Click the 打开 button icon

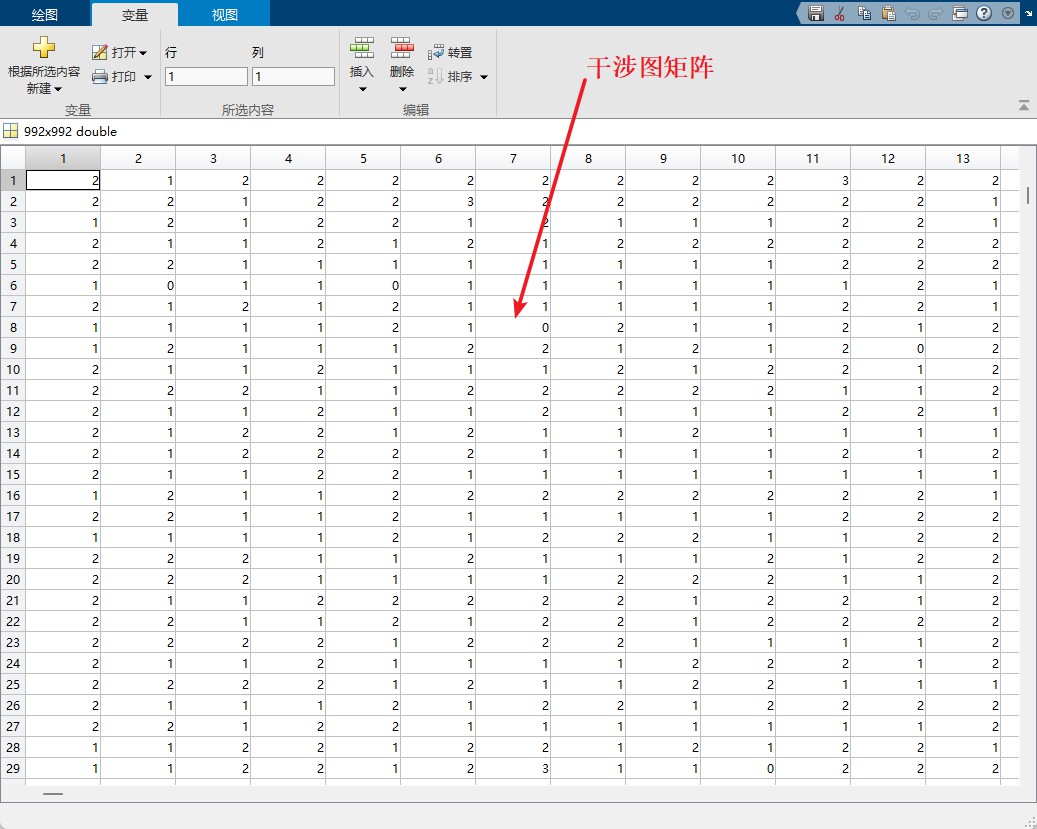[x=100, y=52]
